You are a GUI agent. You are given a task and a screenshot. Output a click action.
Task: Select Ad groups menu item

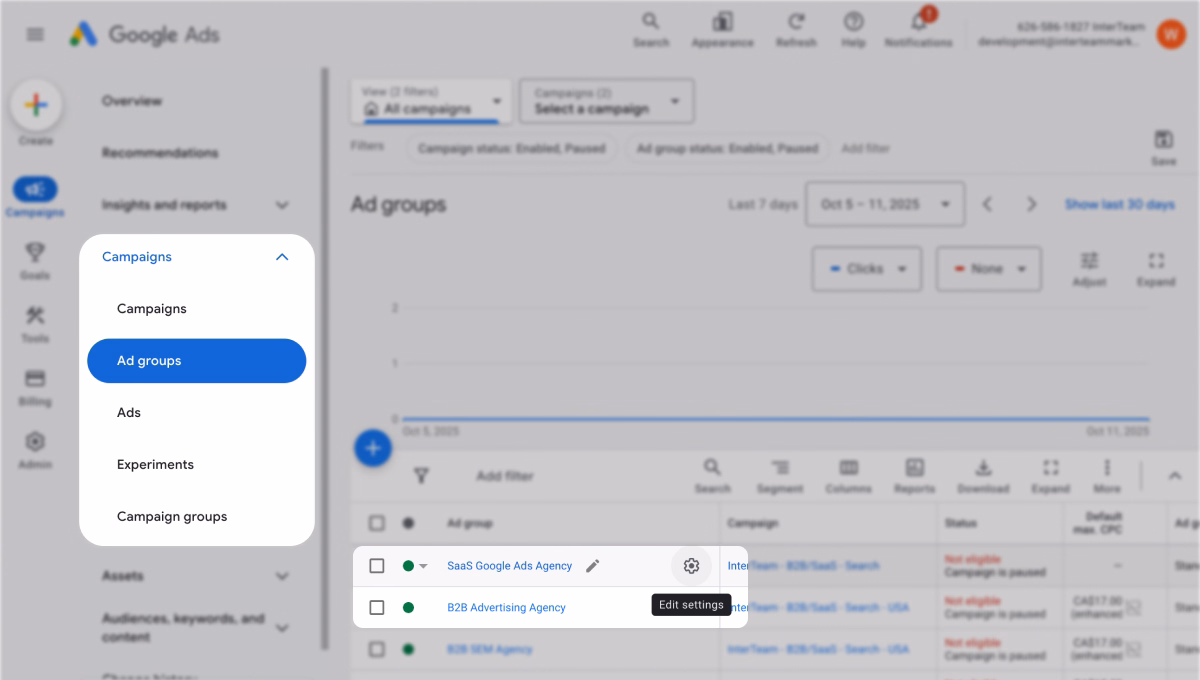point(197,361)
